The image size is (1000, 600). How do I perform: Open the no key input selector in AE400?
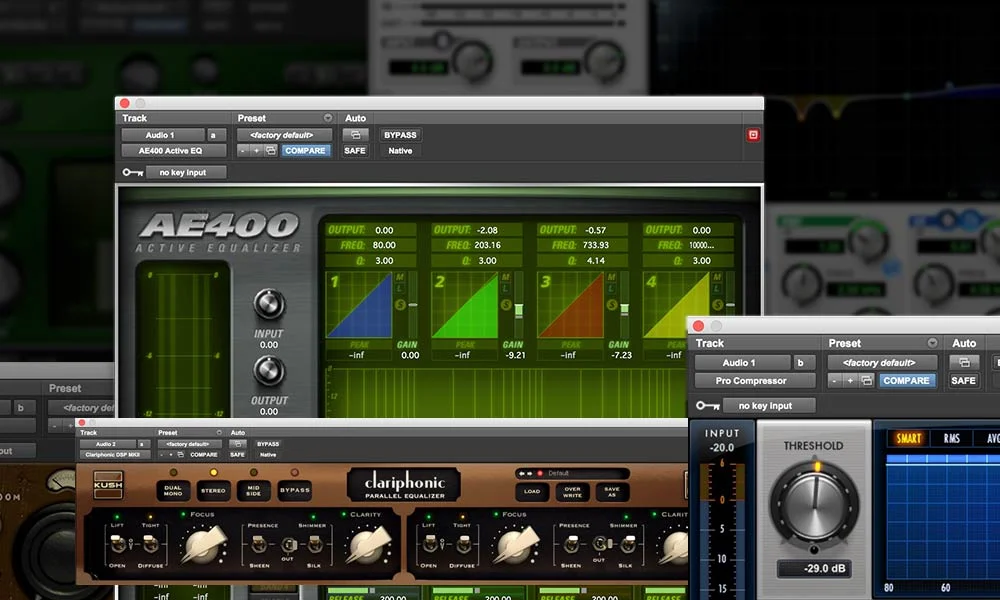186,172
